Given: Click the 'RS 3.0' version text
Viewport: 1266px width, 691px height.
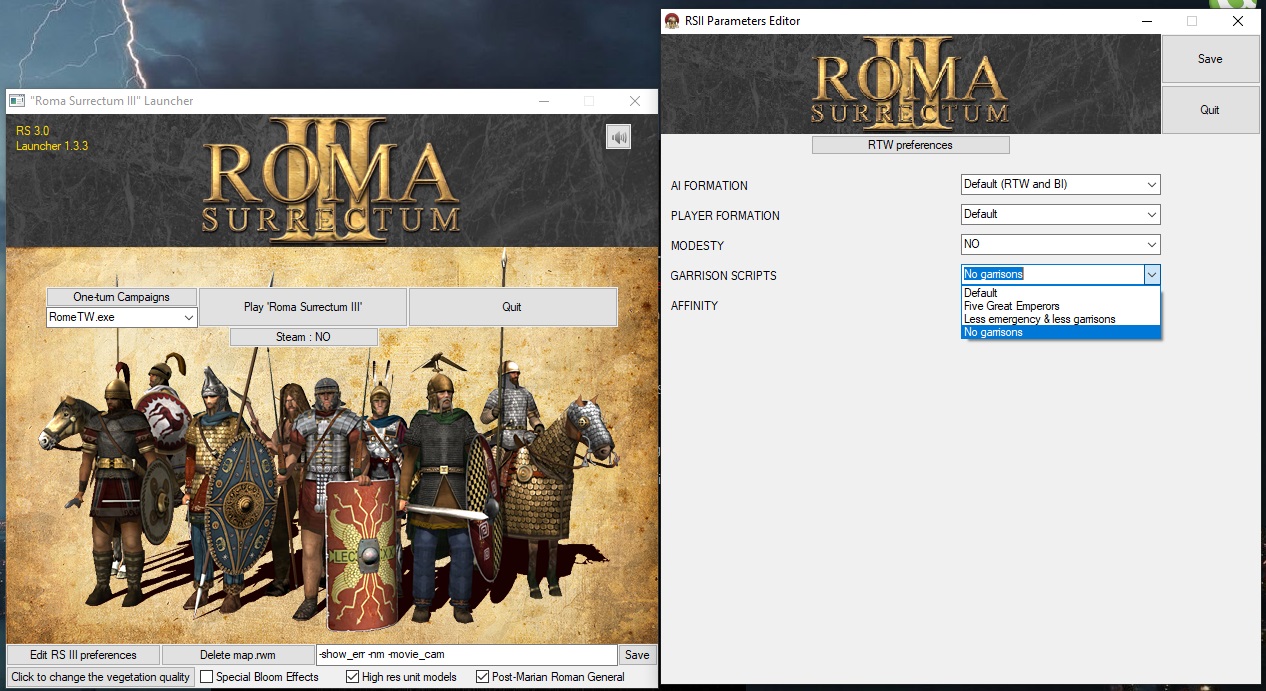Looking at the screenshot, I should [32, 131].
